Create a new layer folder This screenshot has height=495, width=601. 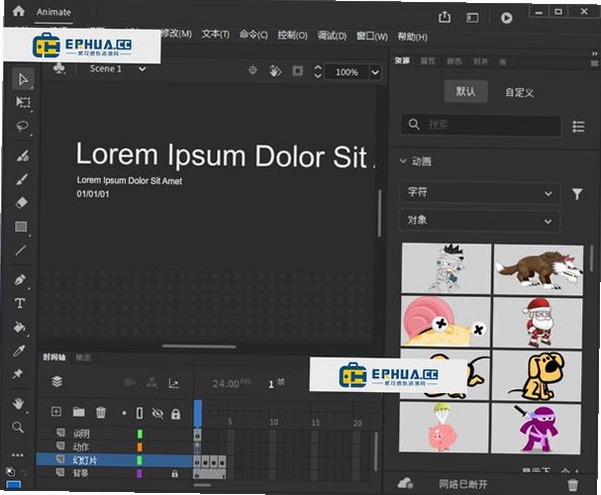point(79,412)
